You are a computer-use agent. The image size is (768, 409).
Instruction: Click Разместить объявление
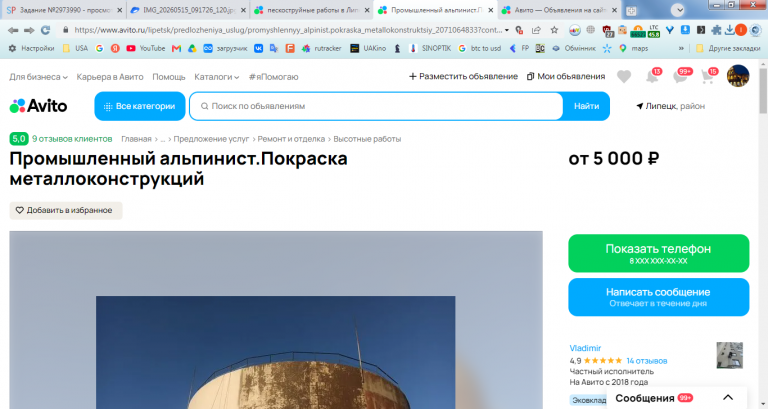pos(463,76)
